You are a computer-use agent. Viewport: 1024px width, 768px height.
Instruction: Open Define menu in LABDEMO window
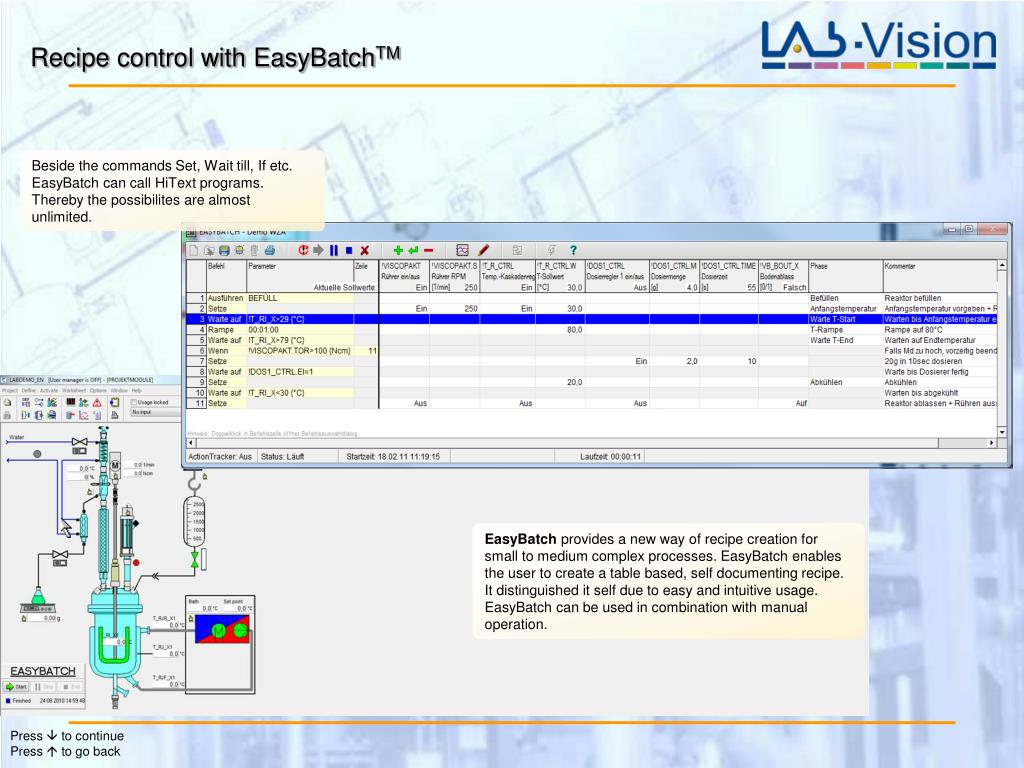pyautogui.click(x=29, y=391)
